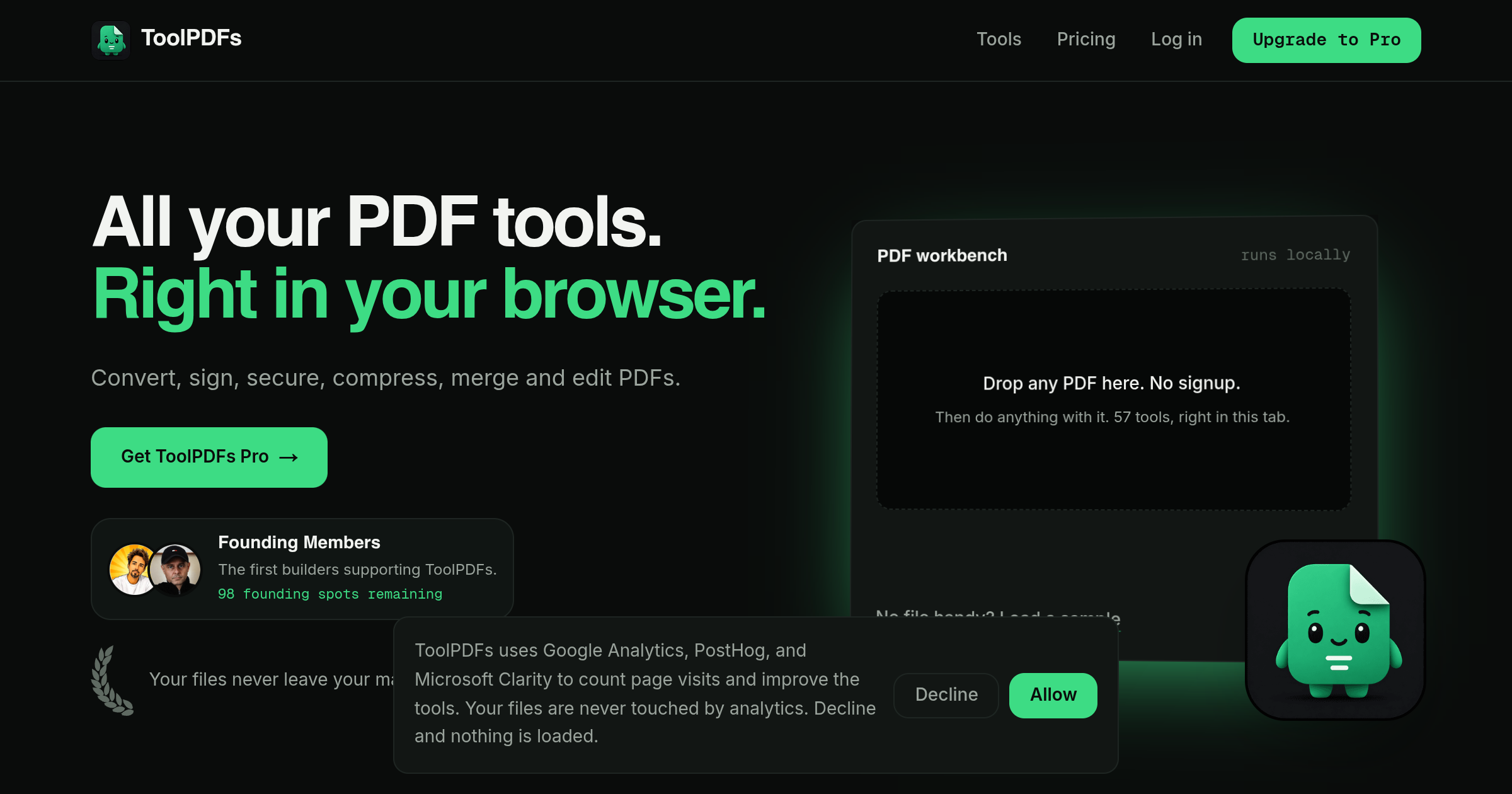The height and width of the screenshot is (794, 1512).
Task: Click the PDF drop zone area
Action: coord(1113,400)
